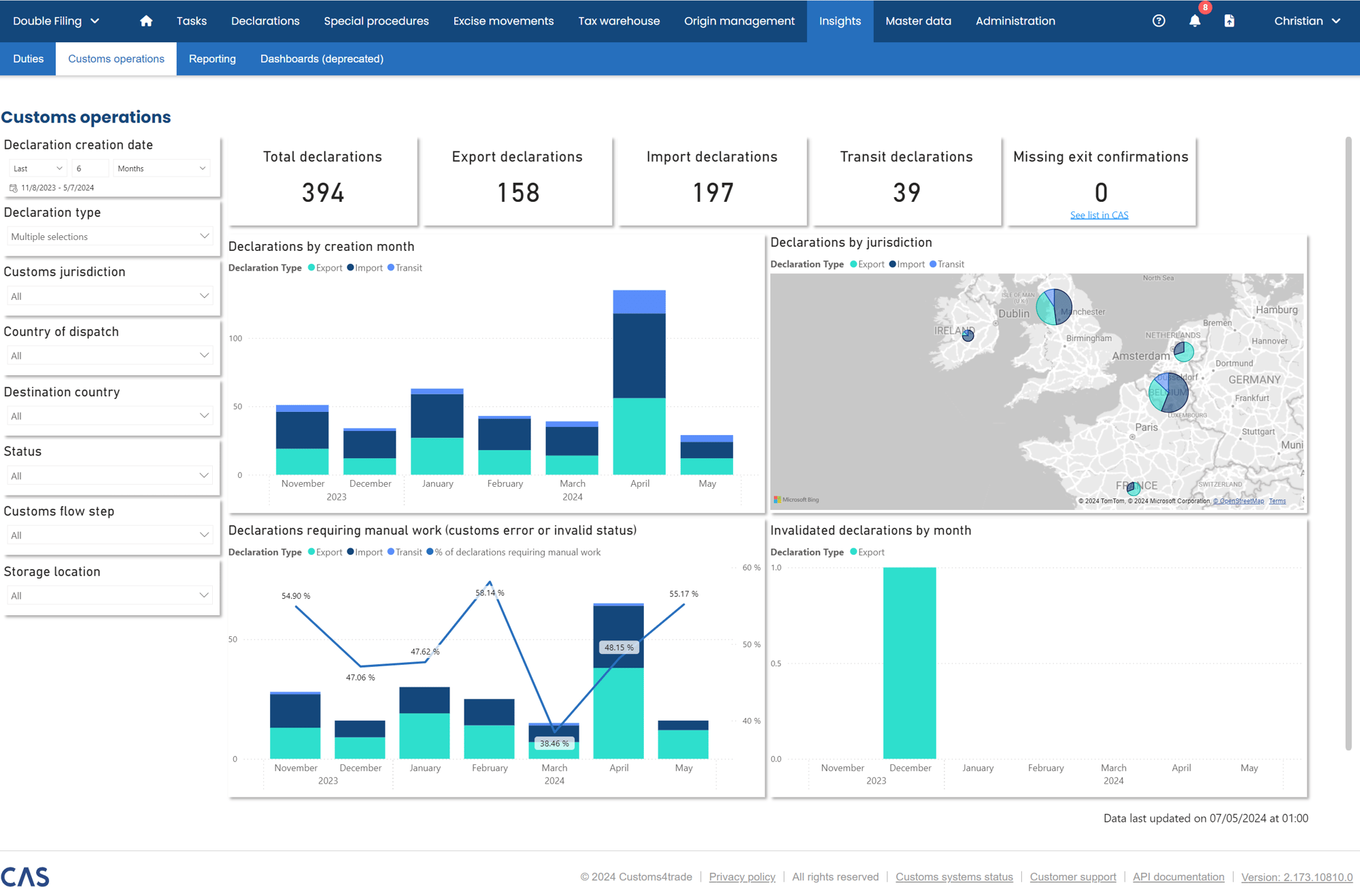Open the Master data menu
Viewport: 1360px width, 896px height.
coord(918,21)
